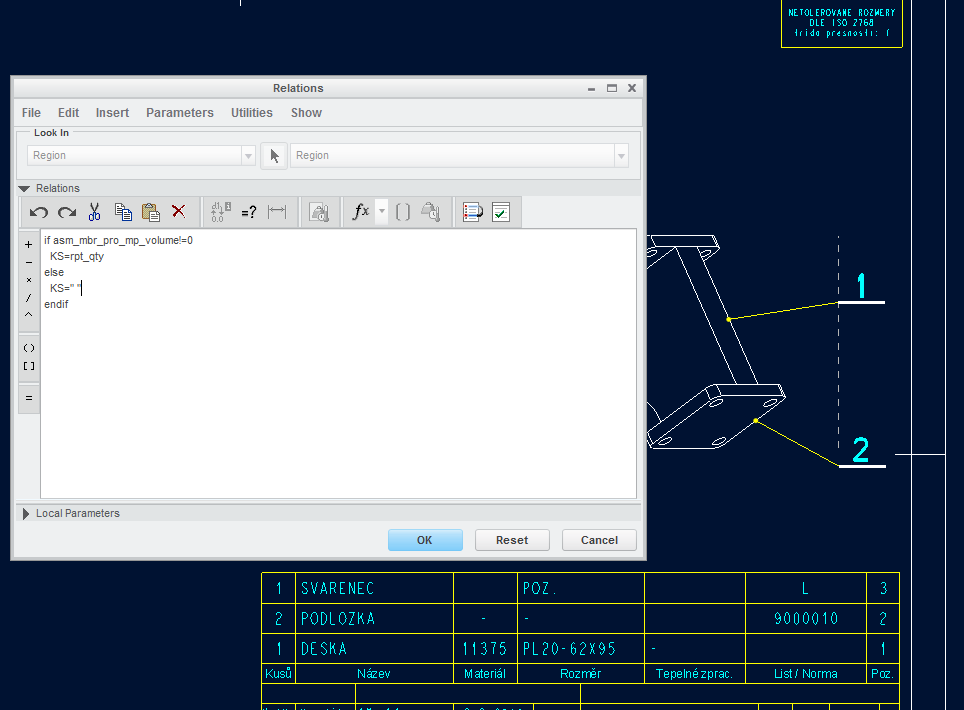Show dimension using the arrows icon

point(277,212)
